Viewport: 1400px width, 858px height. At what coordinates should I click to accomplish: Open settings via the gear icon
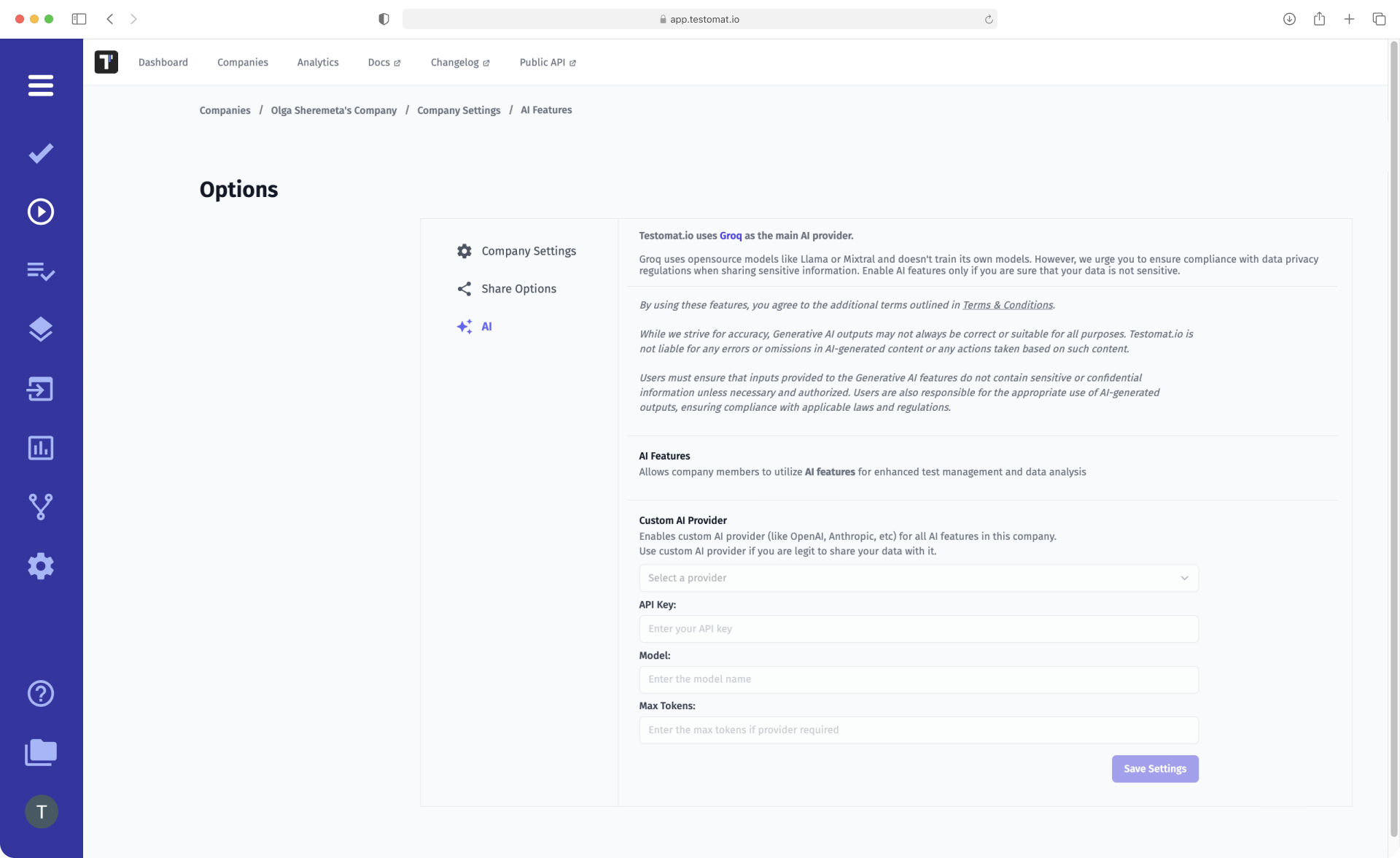pyautogui.click(x=41, y=566)
